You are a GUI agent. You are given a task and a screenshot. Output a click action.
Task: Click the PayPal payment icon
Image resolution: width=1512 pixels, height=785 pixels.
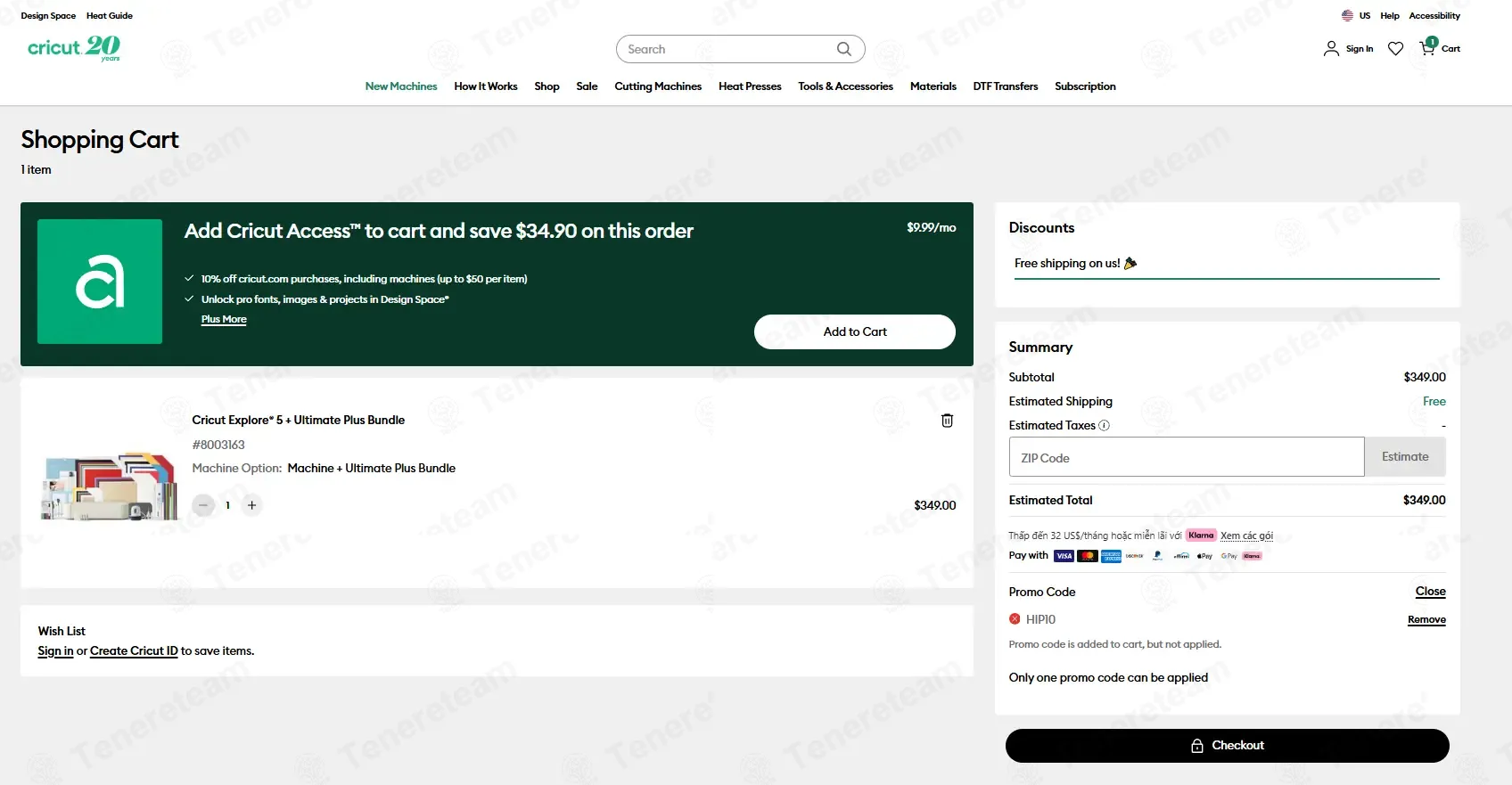point(1157,556)
